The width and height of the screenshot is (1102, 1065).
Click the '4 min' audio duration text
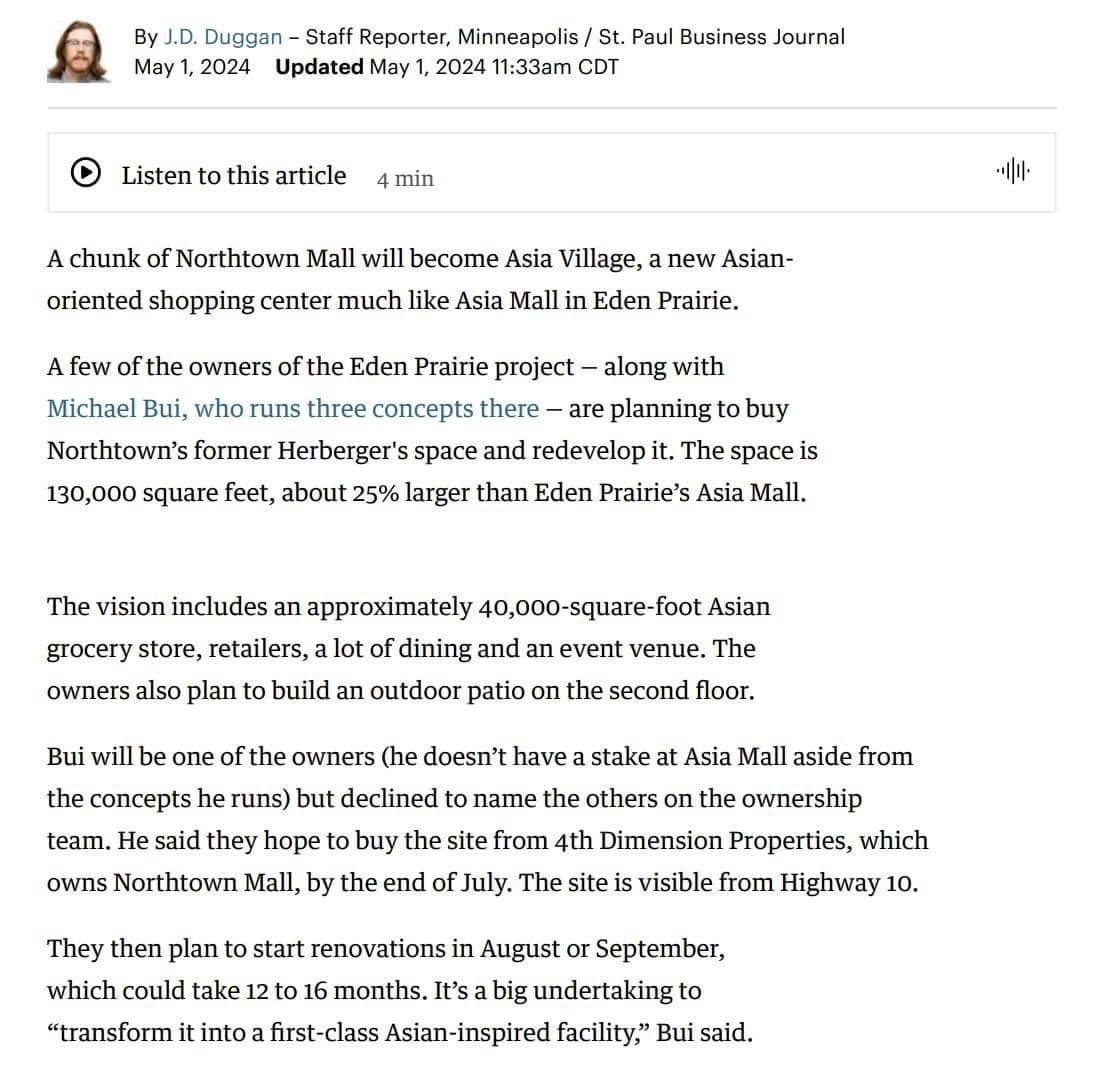pos(406,179)
